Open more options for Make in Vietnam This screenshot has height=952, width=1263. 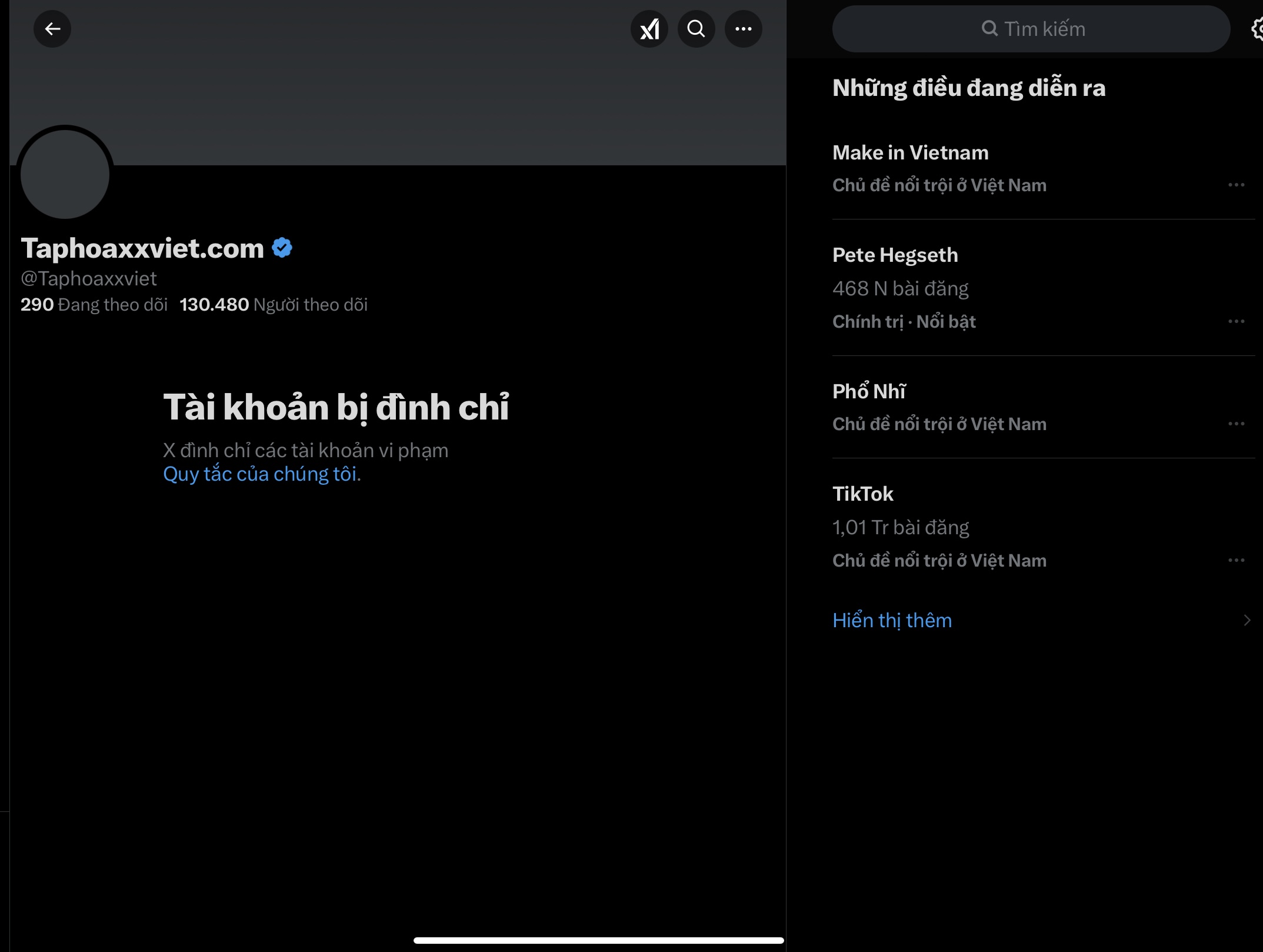click(x=1236, y=185)
